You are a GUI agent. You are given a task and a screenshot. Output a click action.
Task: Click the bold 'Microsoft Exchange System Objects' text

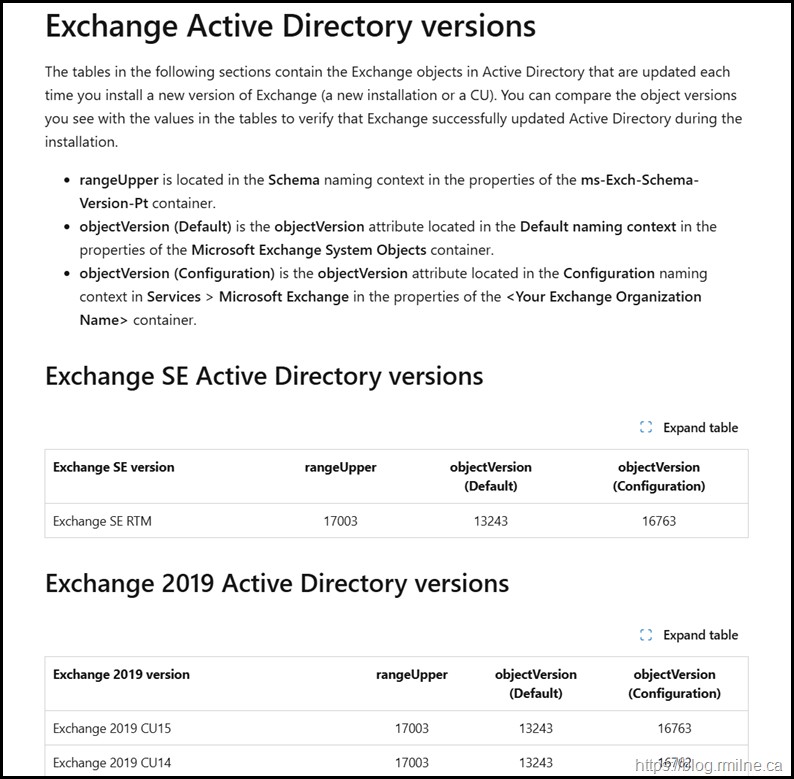click(309, 250)
